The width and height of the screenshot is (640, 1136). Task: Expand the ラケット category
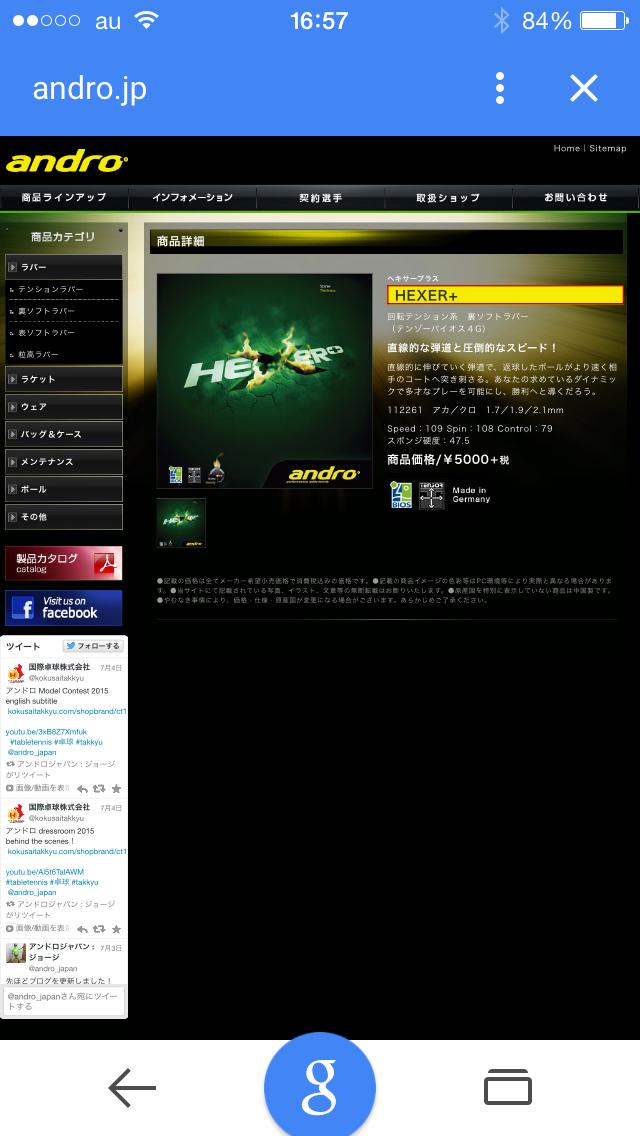click(64, 379)
